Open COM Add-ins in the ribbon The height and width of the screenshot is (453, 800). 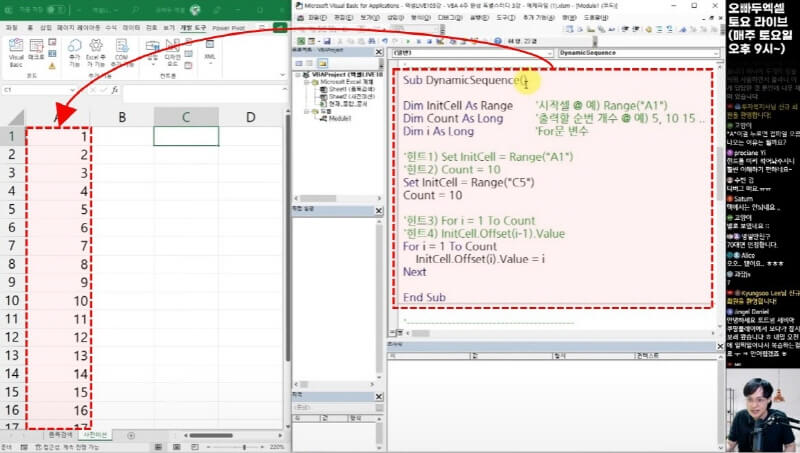[121, 52]
